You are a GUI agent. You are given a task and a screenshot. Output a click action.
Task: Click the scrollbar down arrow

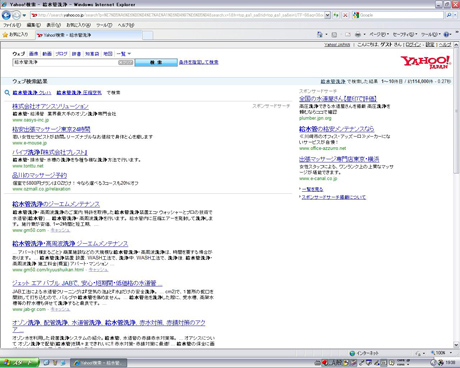[456, 345]
